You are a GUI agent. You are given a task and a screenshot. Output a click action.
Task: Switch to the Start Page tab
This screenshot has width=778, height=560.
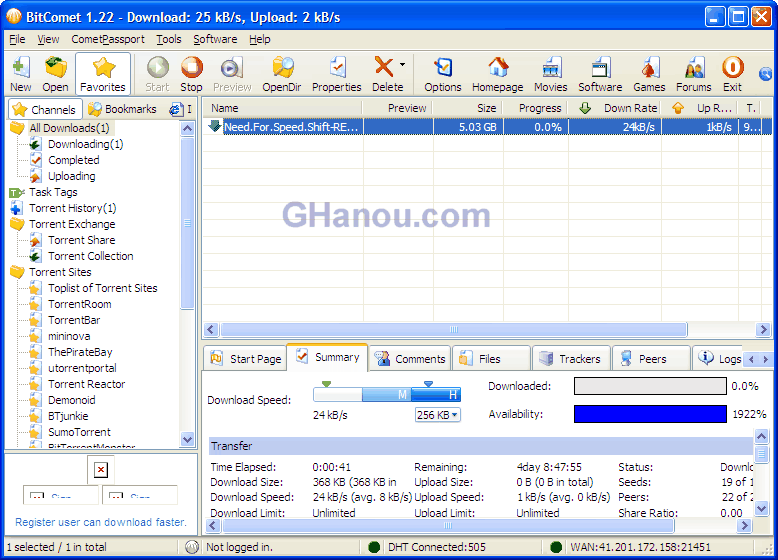(246, 359)
